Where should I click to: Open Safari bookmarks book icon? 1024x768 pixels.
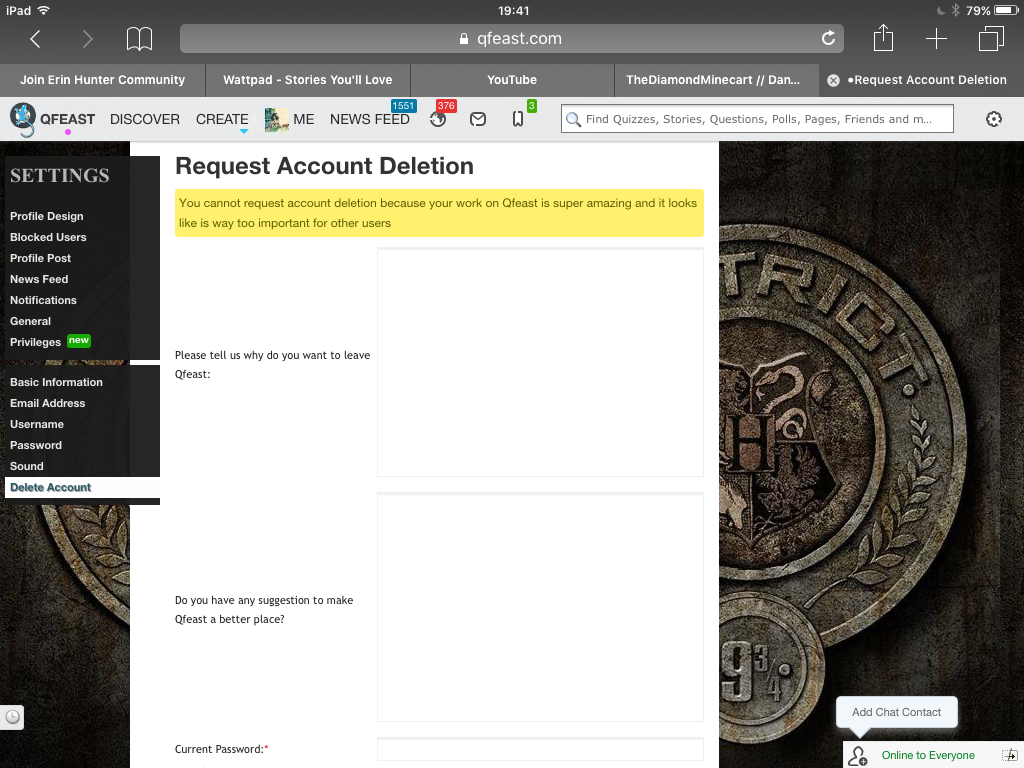(139, 39)
